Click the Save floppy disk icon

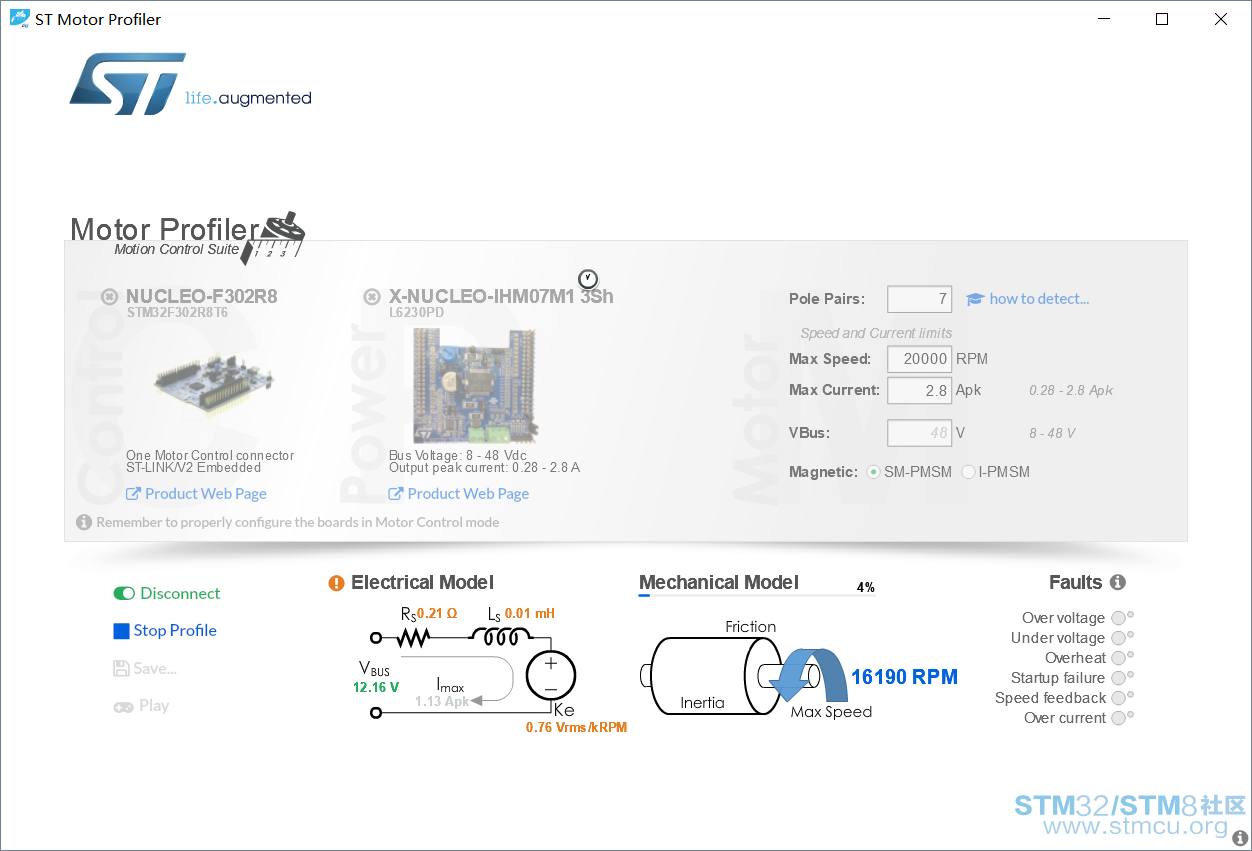[x=121, y=668]
